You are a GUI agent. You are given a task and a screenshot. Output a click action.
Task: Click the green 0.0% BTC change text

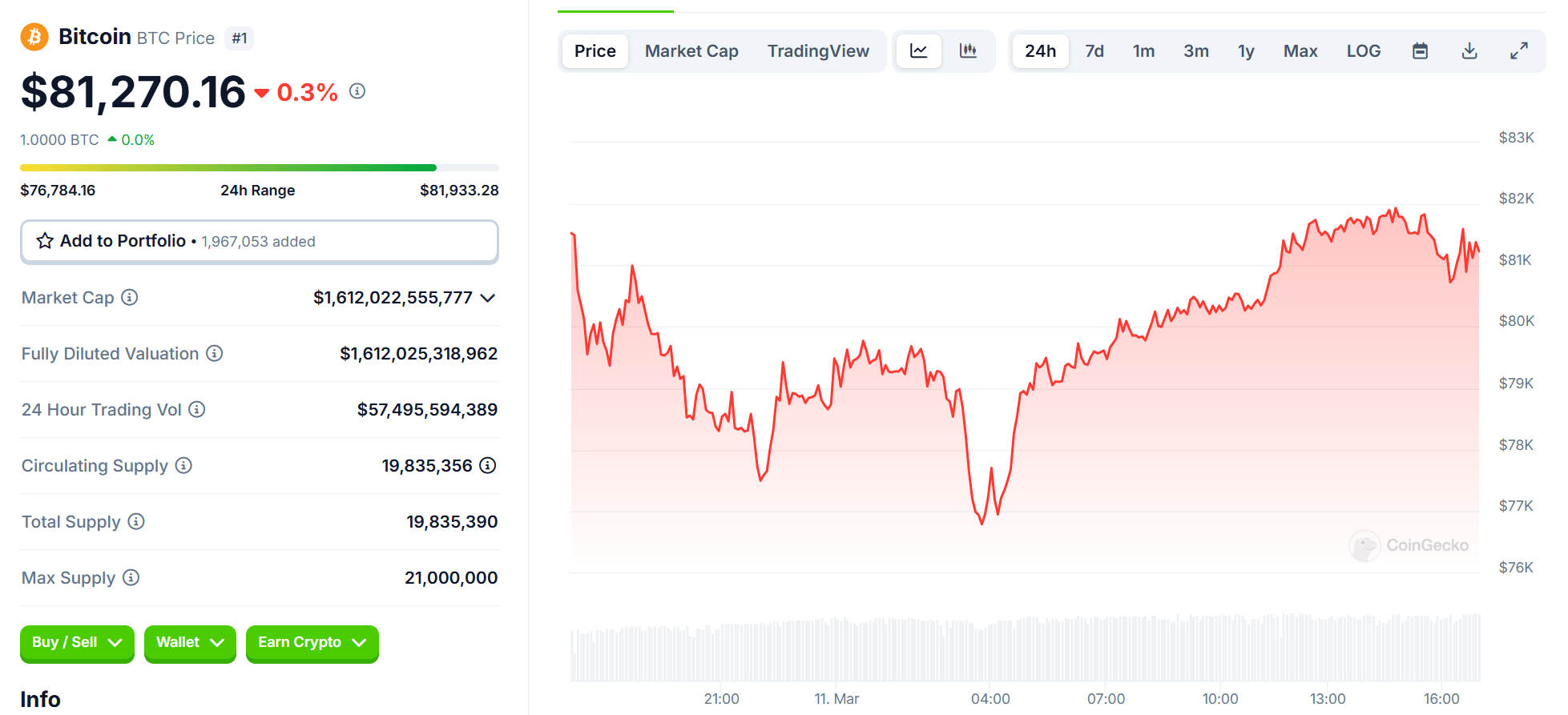tap(138, 140)
